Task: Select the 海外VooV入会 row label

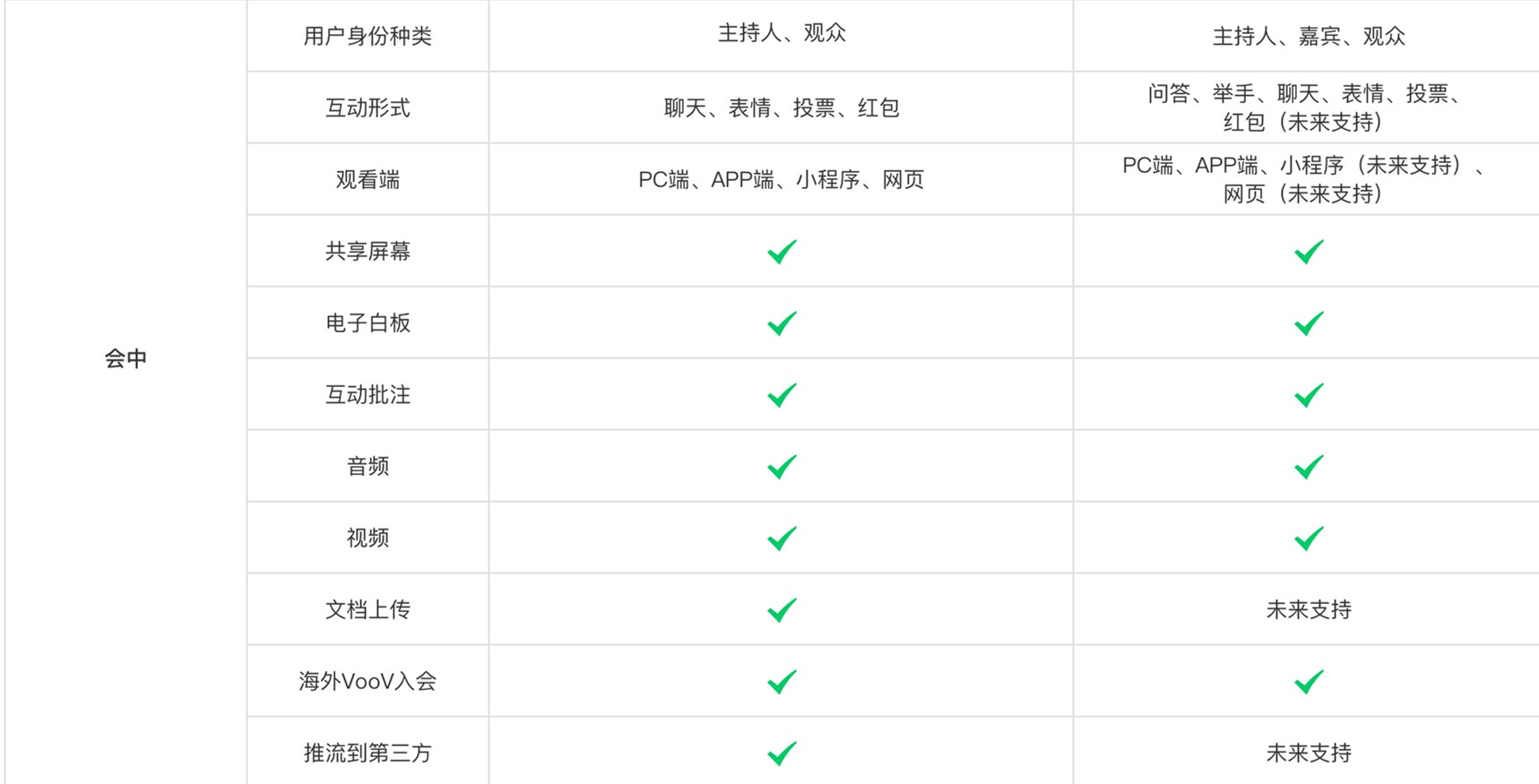Action: click(x=367, y=681)
